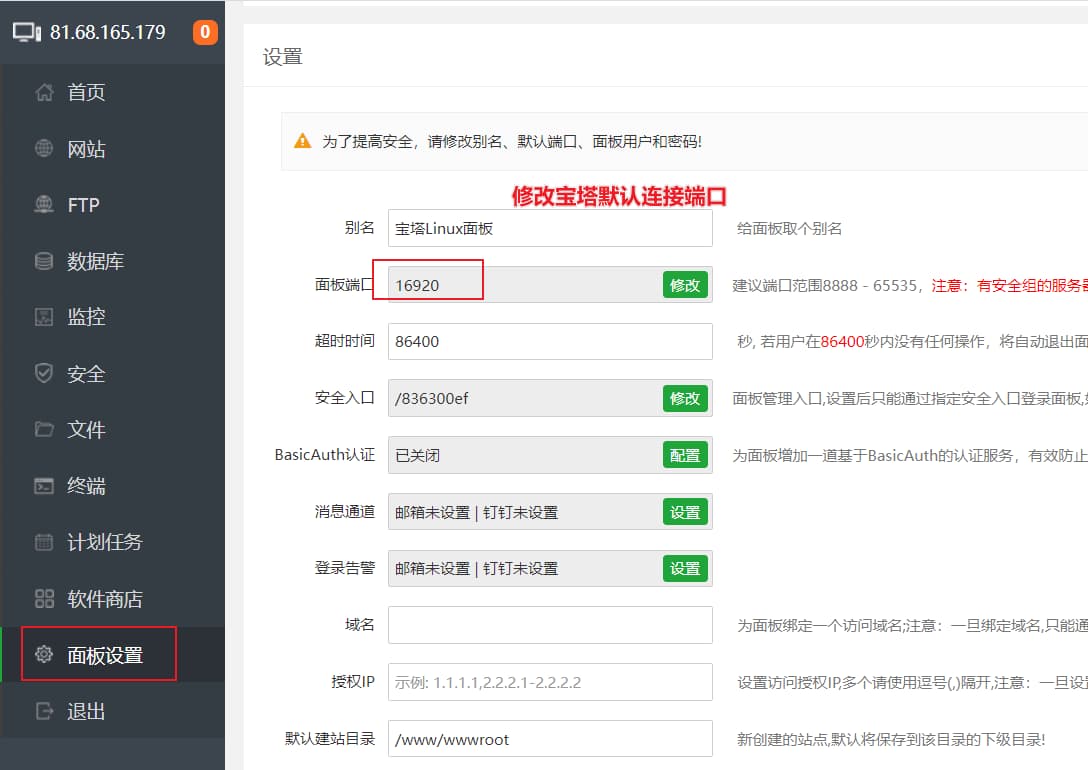Click 设置 button for 登录告警
The height and width of the screenshot is (770, 1088).
click(x=685, y=568)
